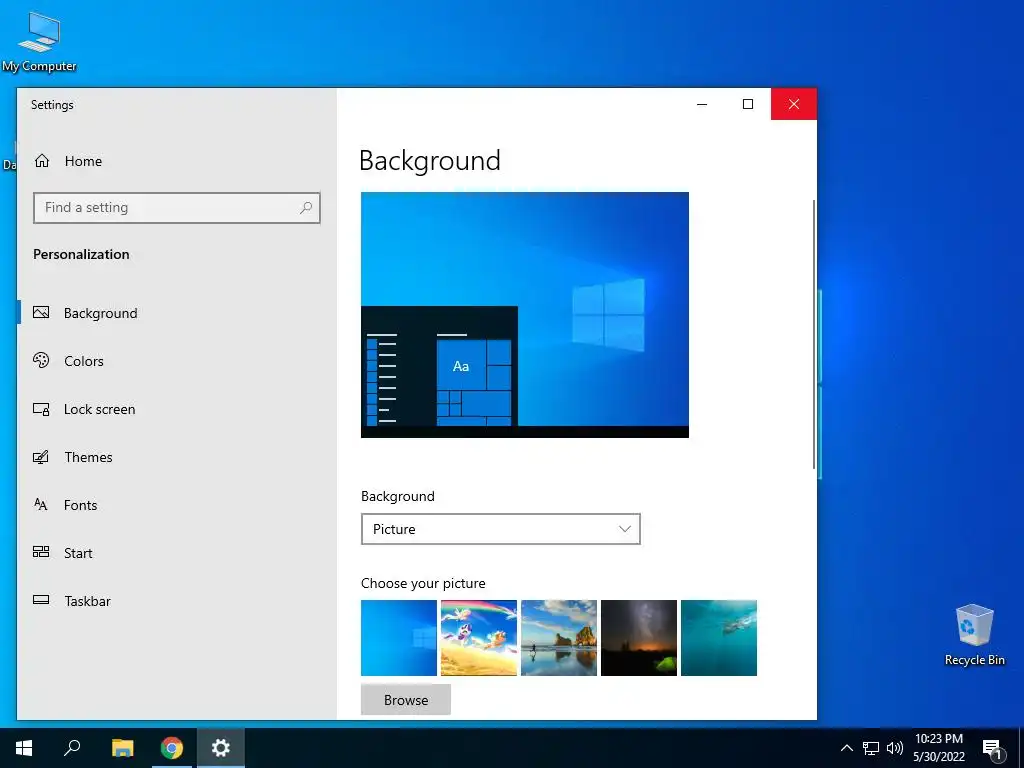The image size is (1024, 768).
Task: Choose the cartoon rainbow pony wallpaper thumbnail
Action: coord(479,638)
